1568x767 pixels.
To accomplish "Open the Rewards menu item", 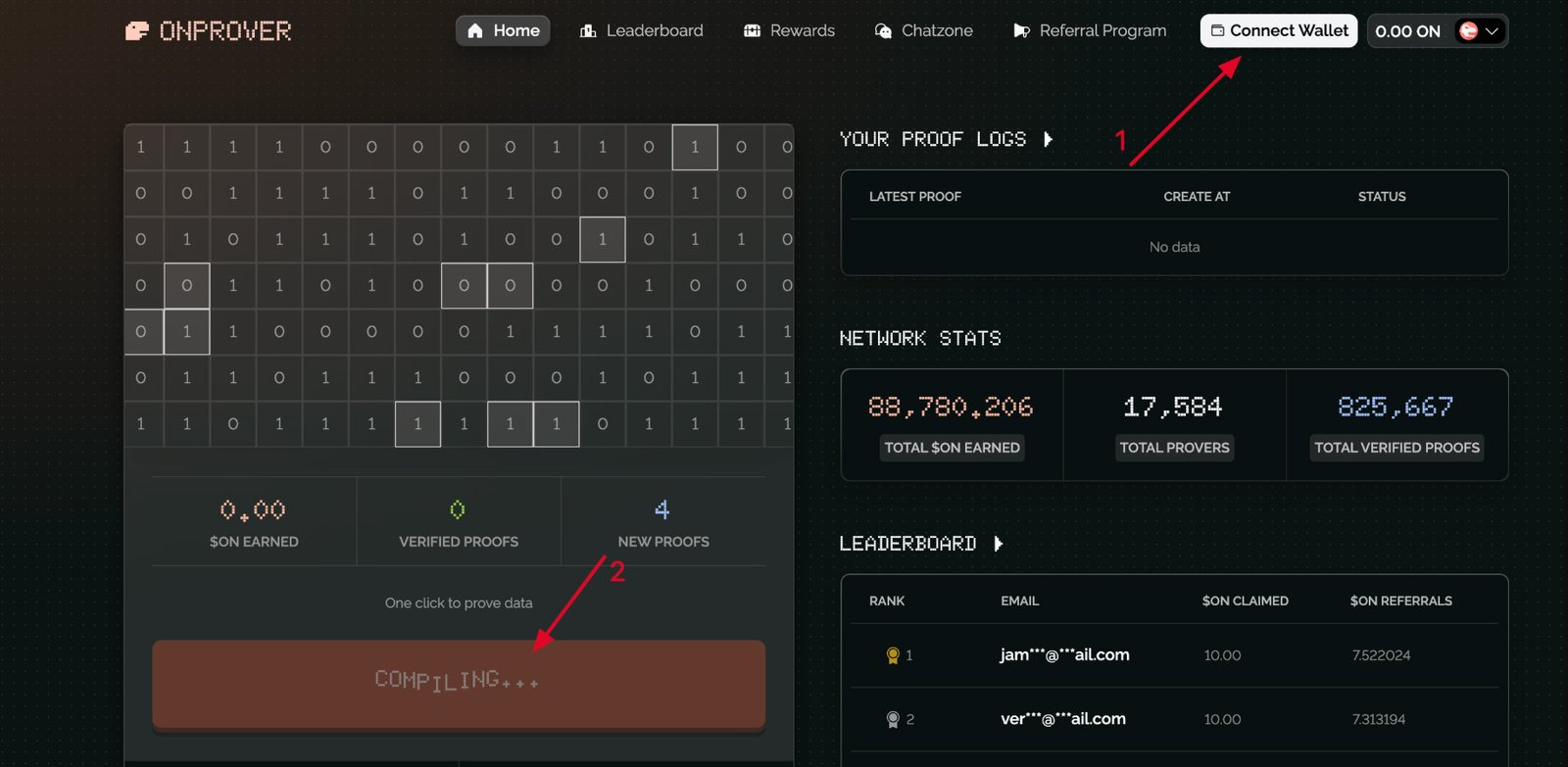I will pos(802,31).
